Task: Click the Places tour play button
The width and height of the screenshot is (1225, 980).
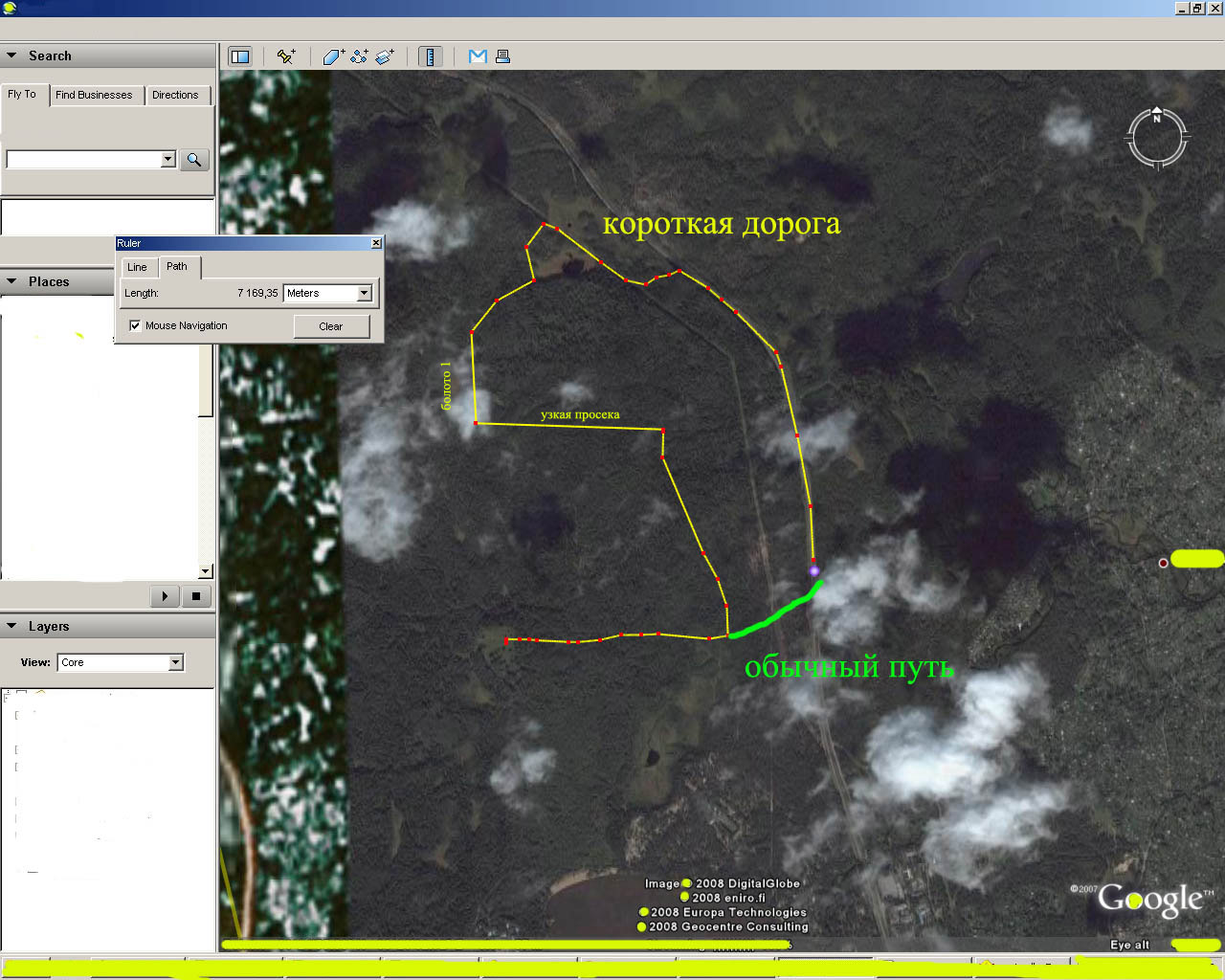Action: [165, 596]
